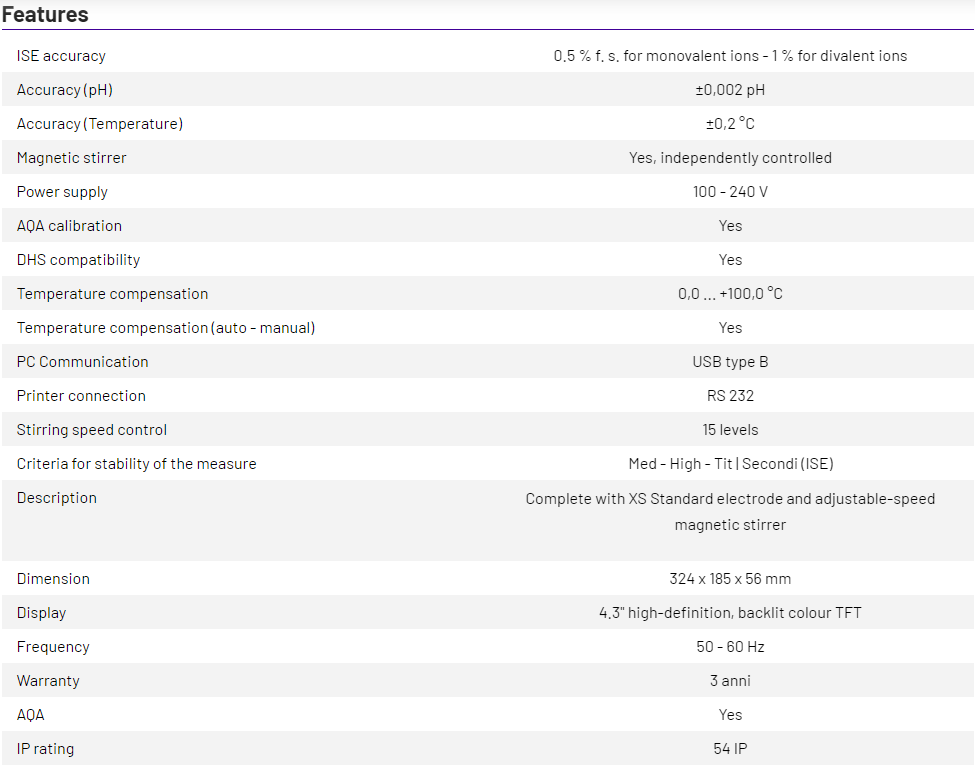This screenshot has height=768, width=975.
Task: Click the Features heading
Action: (45, 15)
